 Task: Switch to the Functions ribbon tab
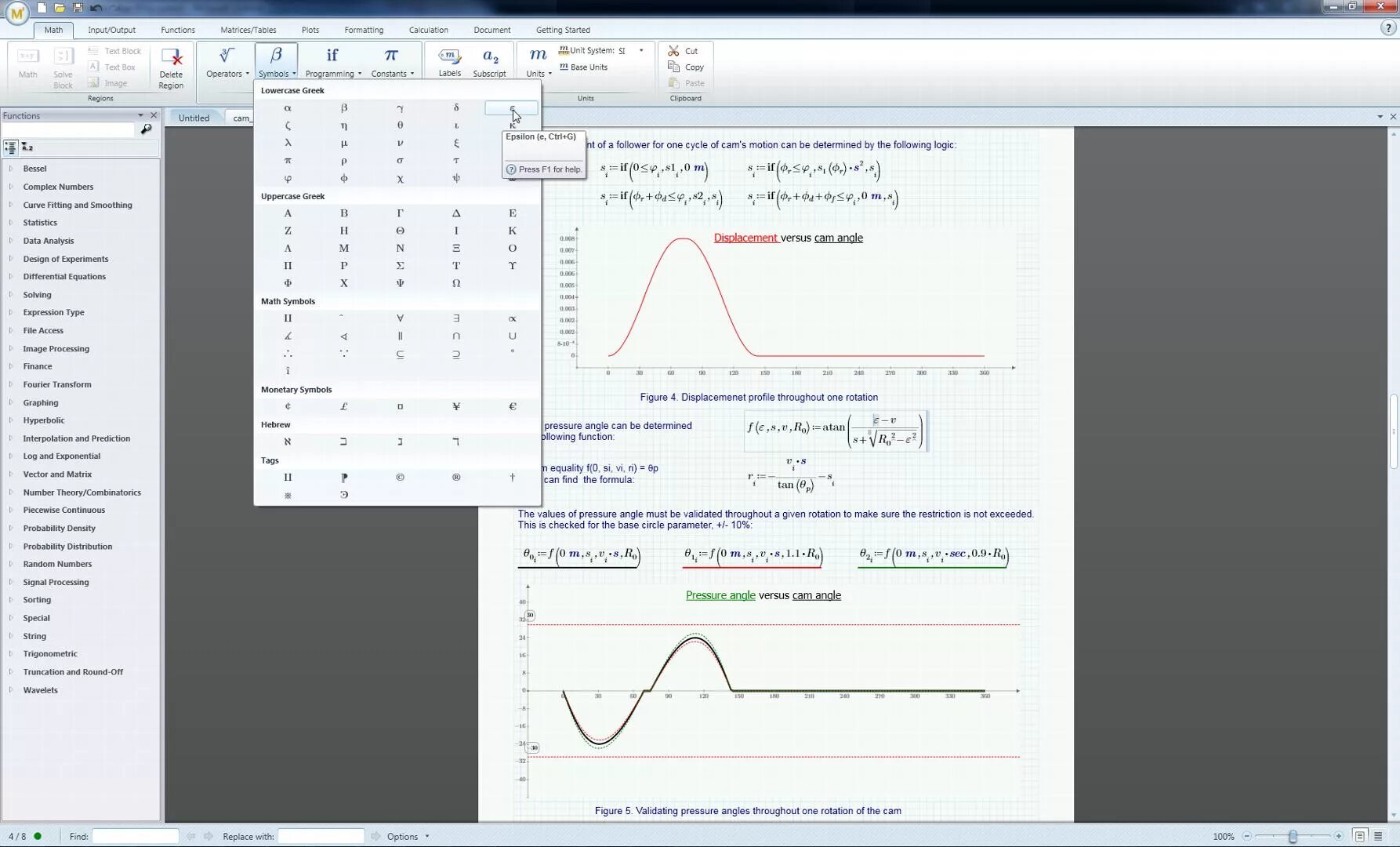tap(178, 30)
